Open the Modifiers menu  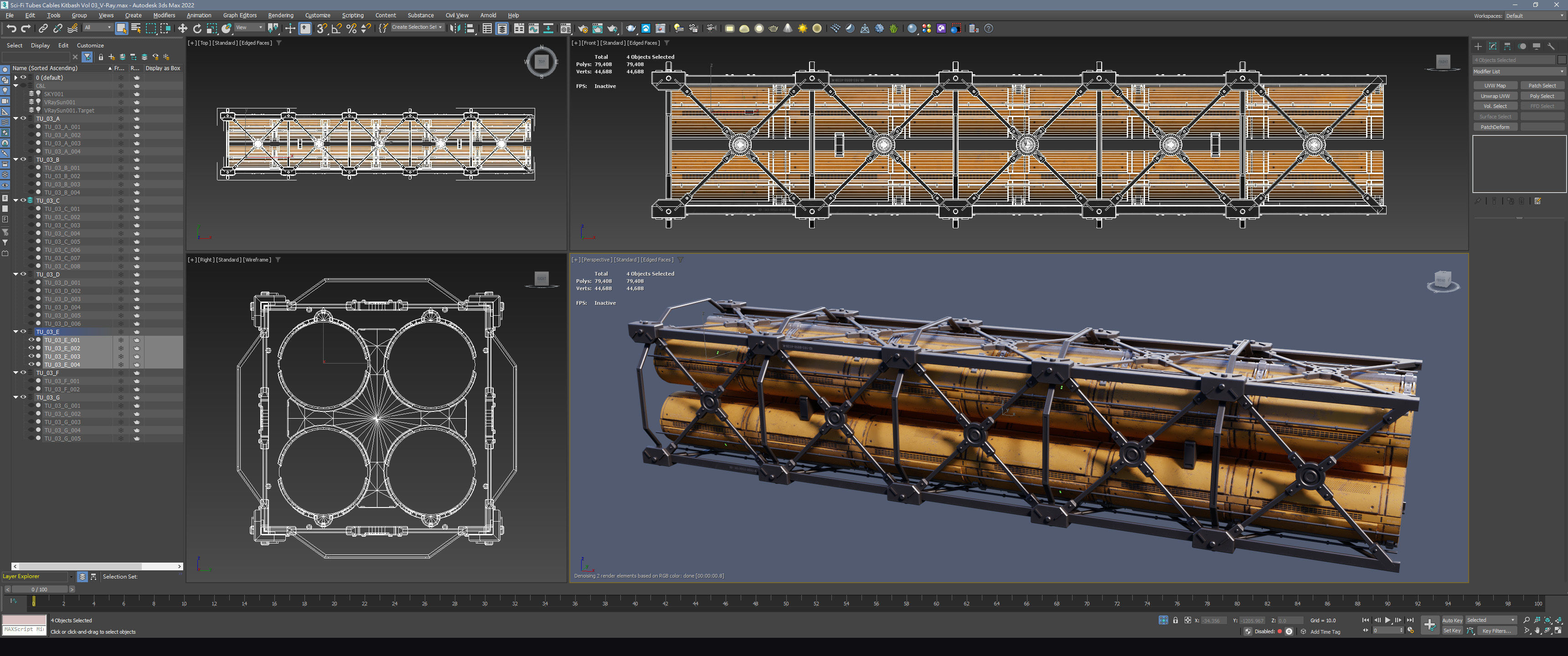(x=164, y=15)
